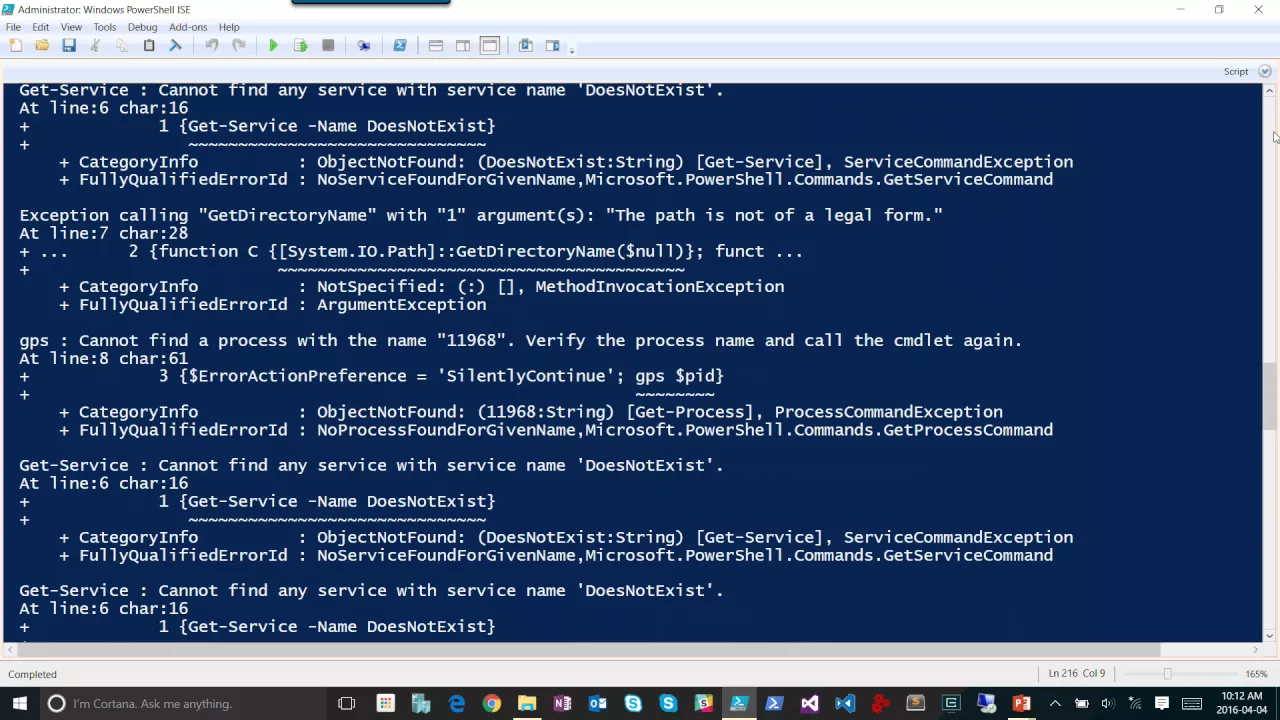Screen dimensions: 1280x720
Task: Run selection toolbar icon
Action: point(300,46)
